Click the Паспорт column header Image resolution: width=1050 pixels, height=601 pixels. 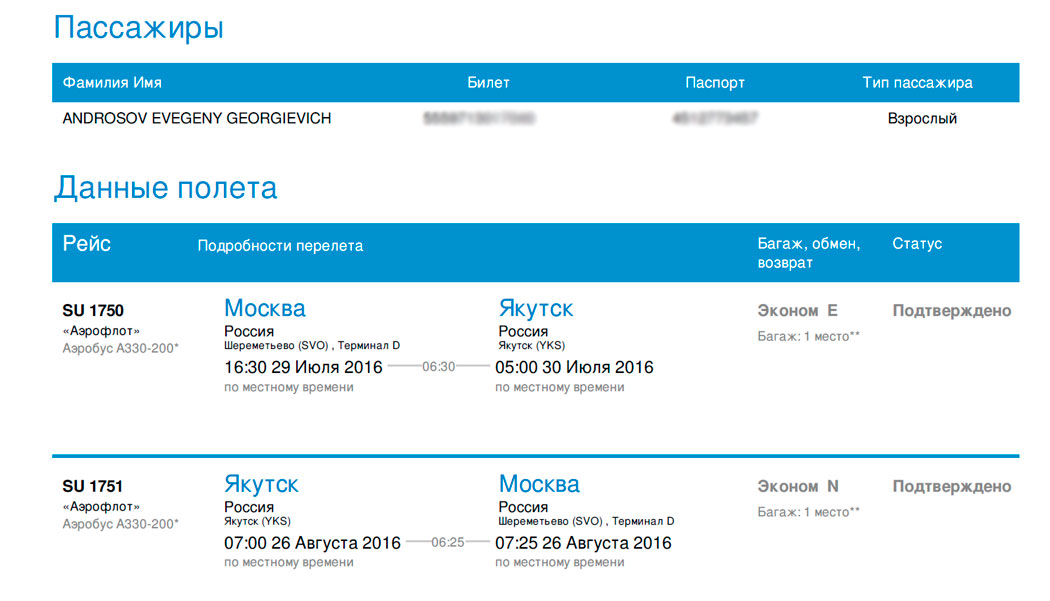[x=715, y=82]
